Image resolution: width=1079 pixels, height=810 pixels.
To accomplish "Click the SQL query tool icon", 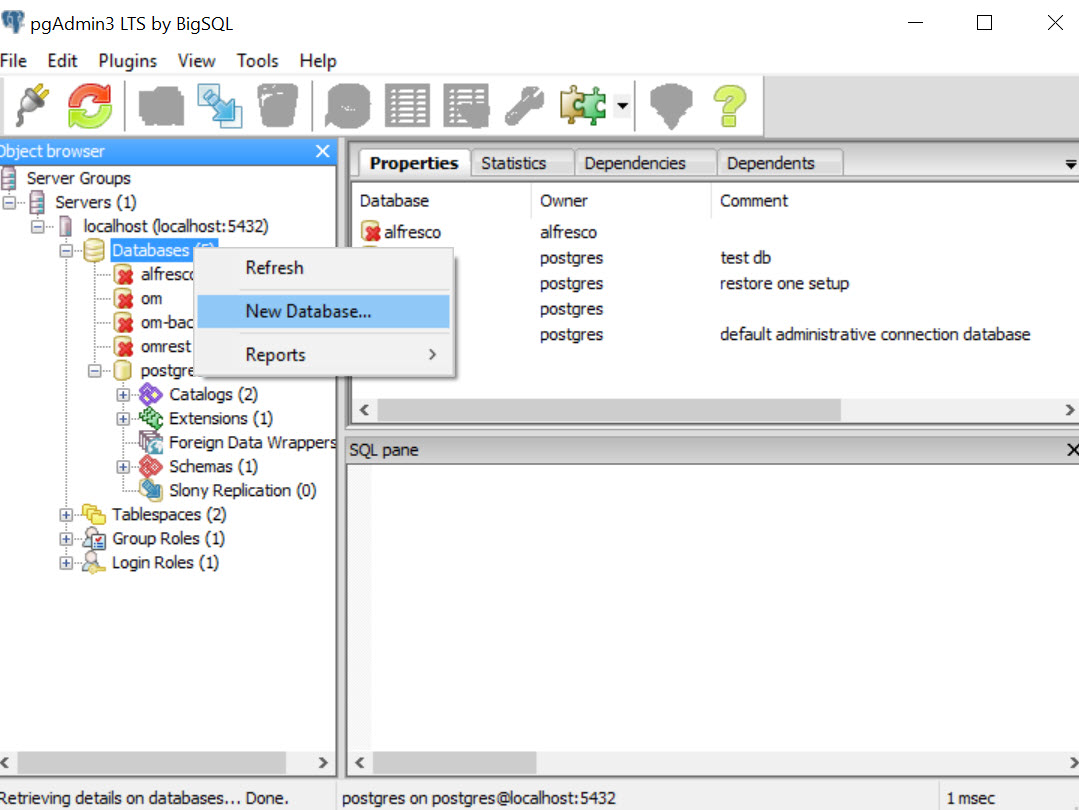I will tap(347, 104).
